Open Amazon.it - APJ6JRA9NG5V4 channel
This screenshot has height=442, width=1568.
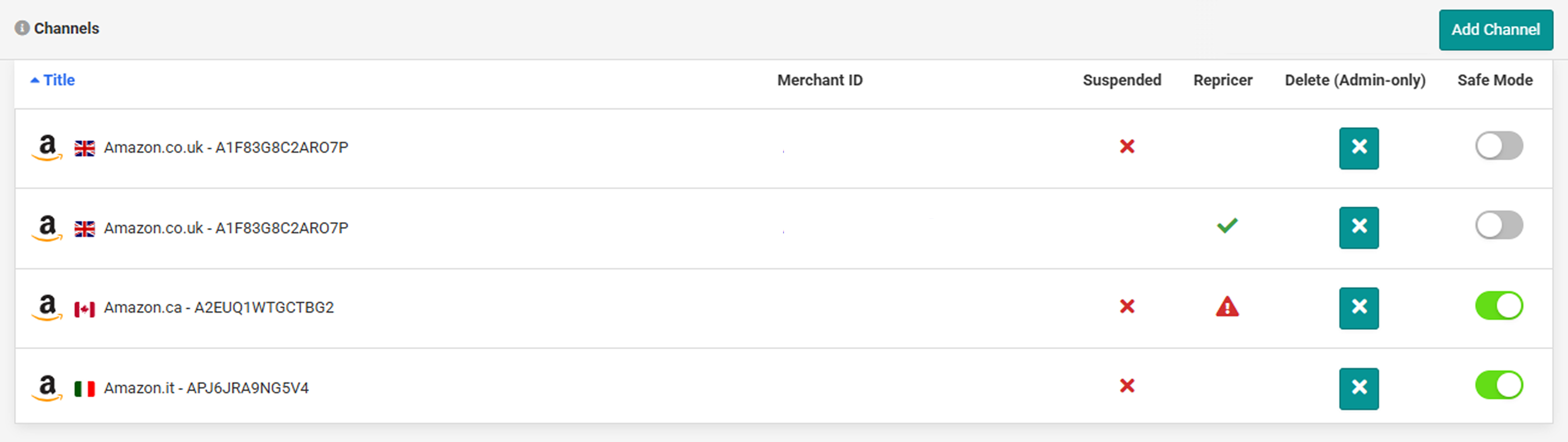(x=206, y=388)
